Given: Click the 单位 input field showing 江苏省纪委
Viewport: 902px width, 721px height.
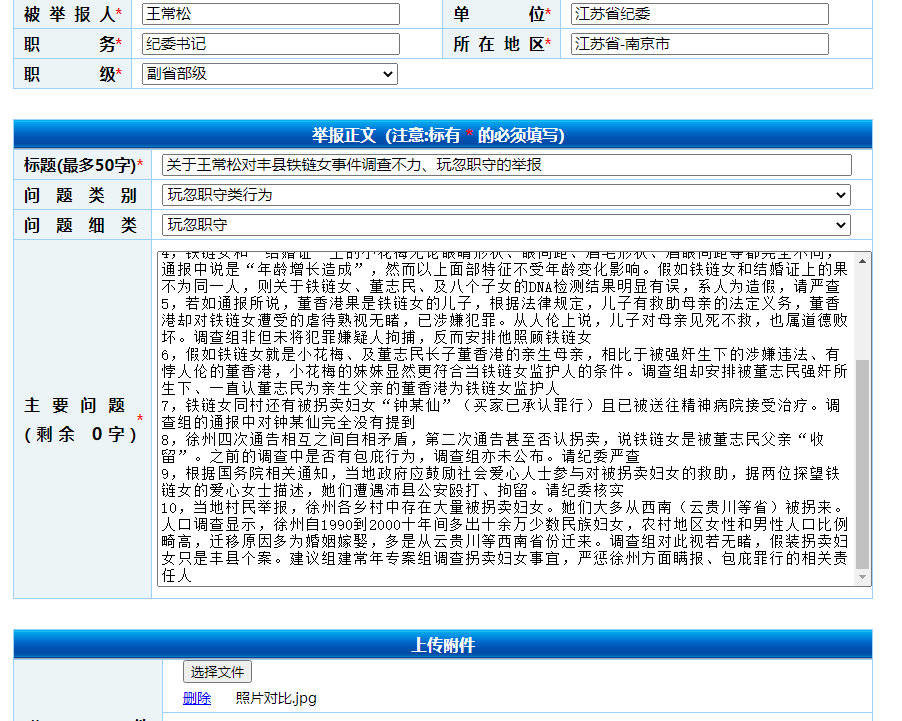Looking at the screenshot, I should click(x=700, y=14).
